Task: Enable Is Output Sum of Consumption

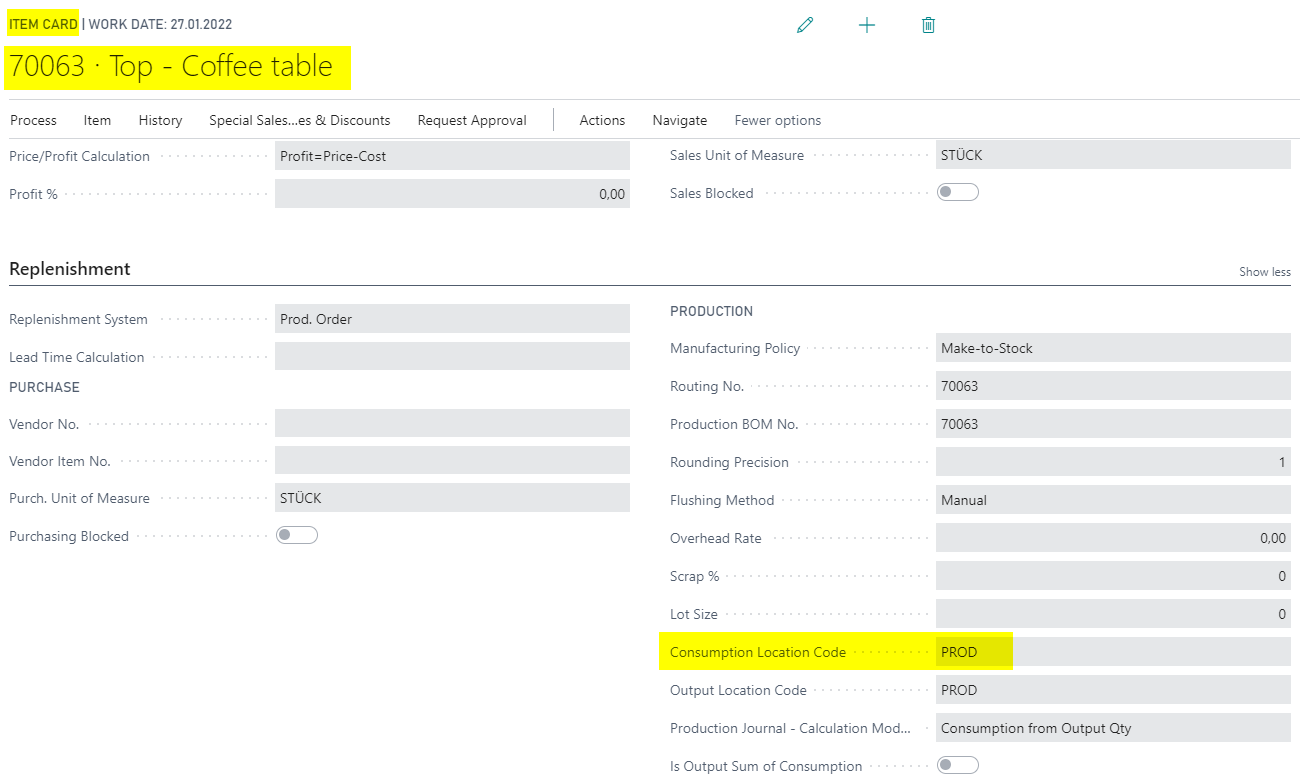Action: click(957, 765)
